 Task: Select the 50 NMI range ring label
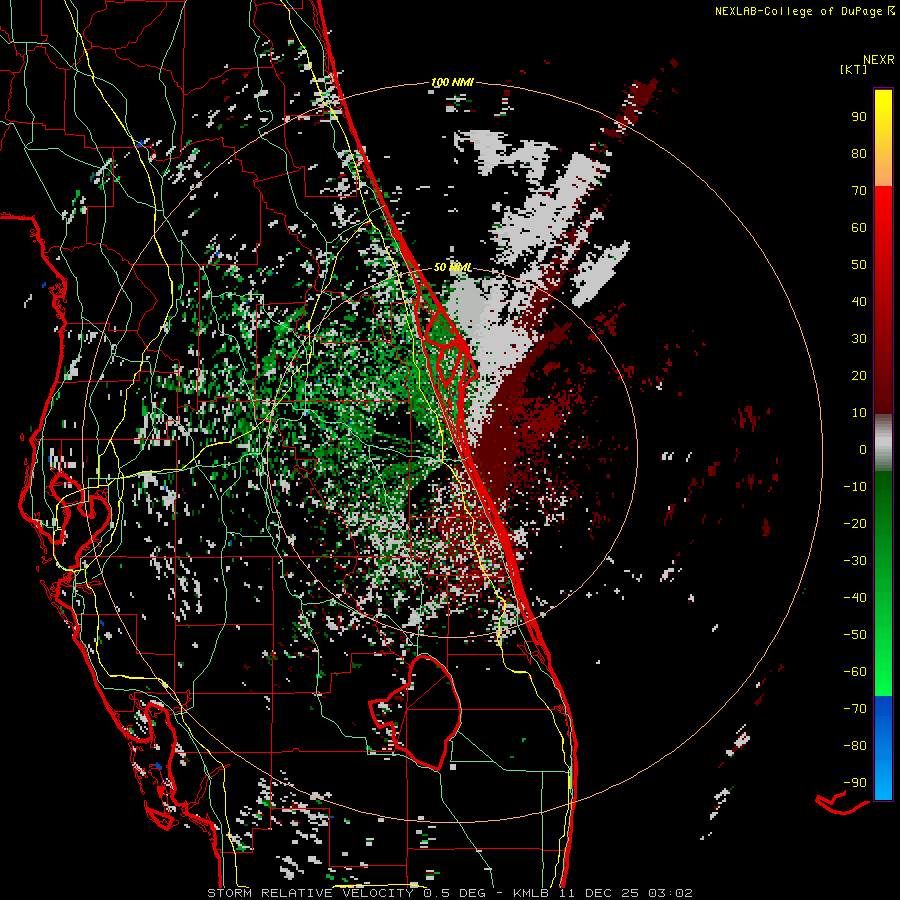[x=452, y=267]
